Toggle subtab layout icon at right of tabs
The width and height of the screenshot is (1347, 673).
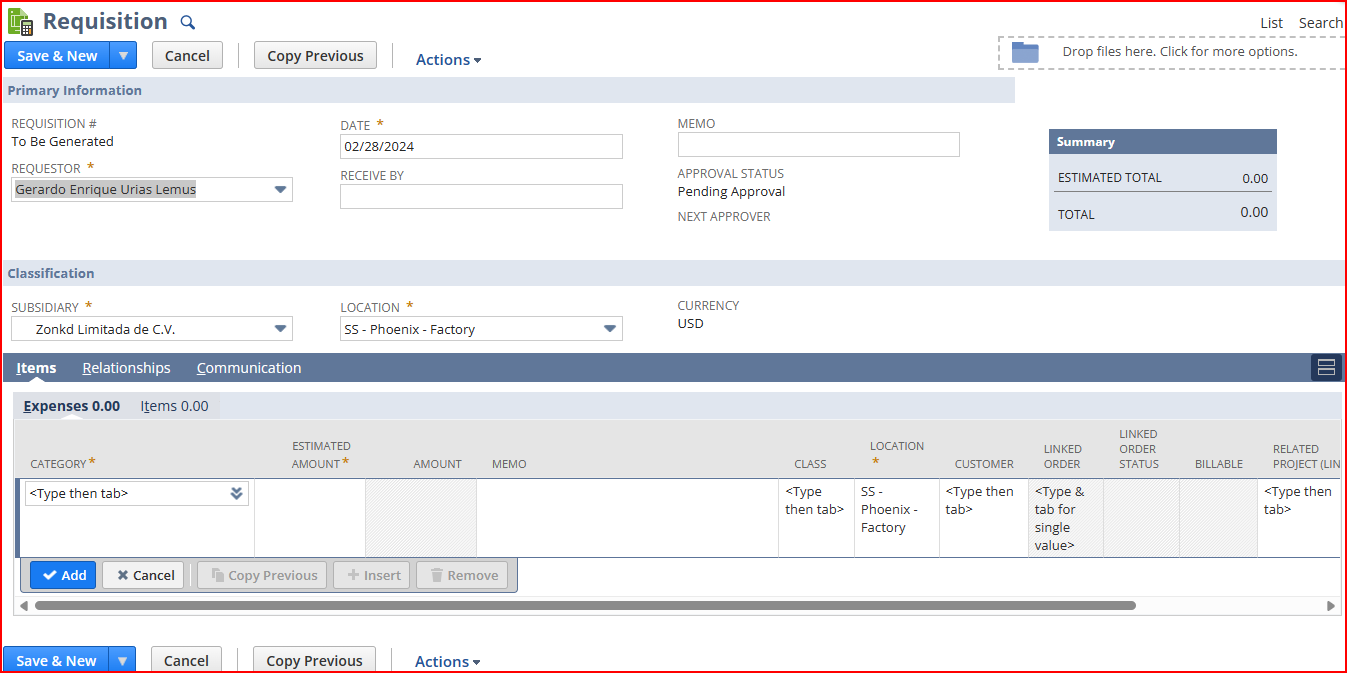1326,368
